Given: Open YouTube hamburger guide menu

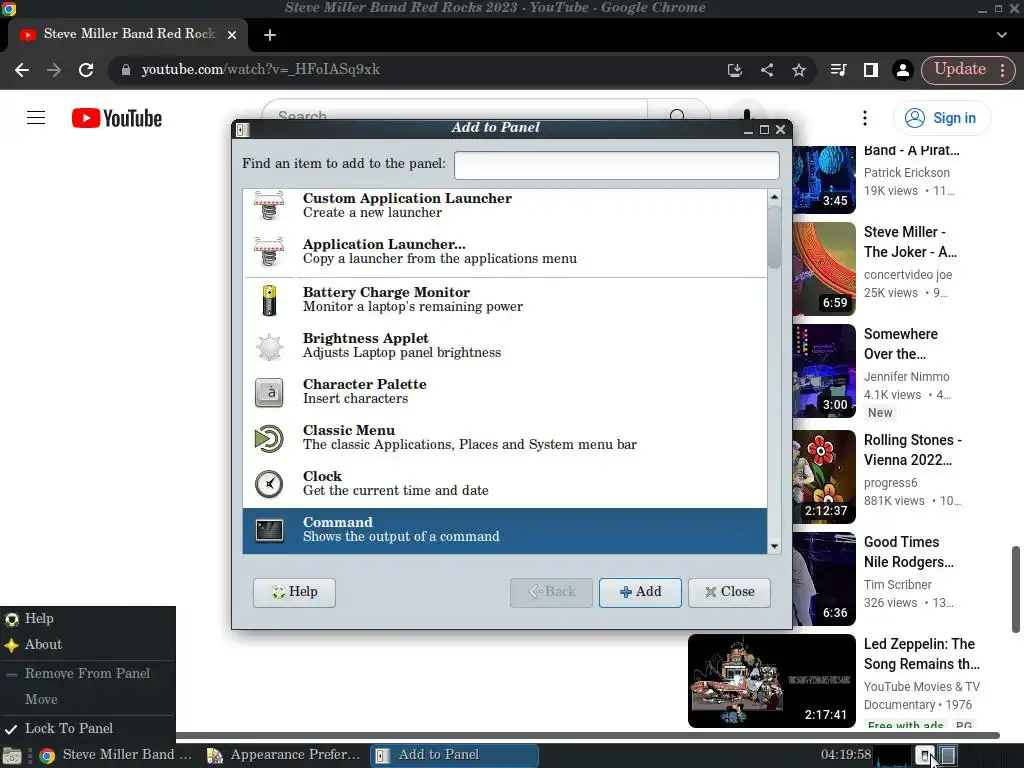Looking at the screenshot, I should click(36, 118).
